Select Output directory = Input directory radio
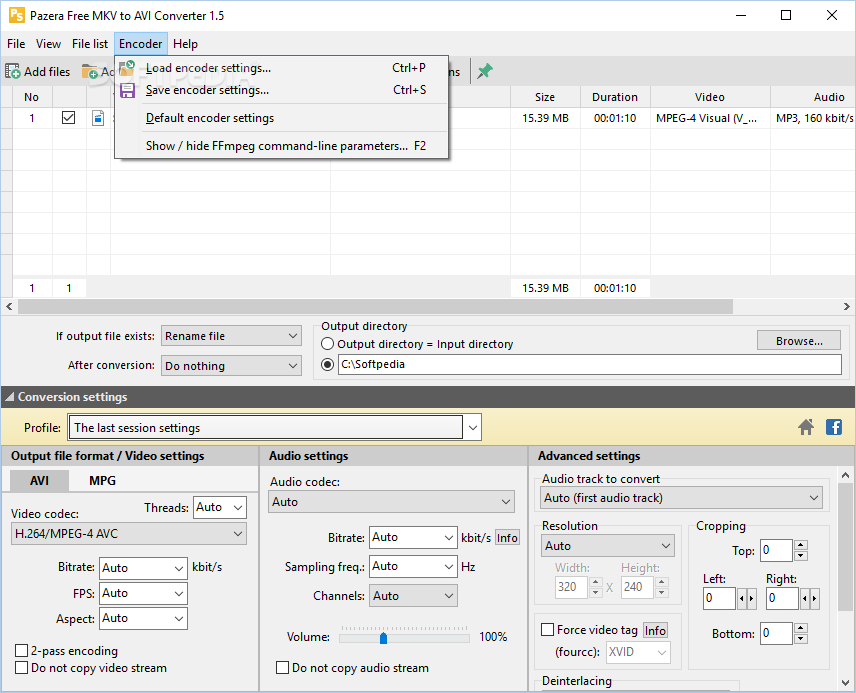 tap(328, 344)
